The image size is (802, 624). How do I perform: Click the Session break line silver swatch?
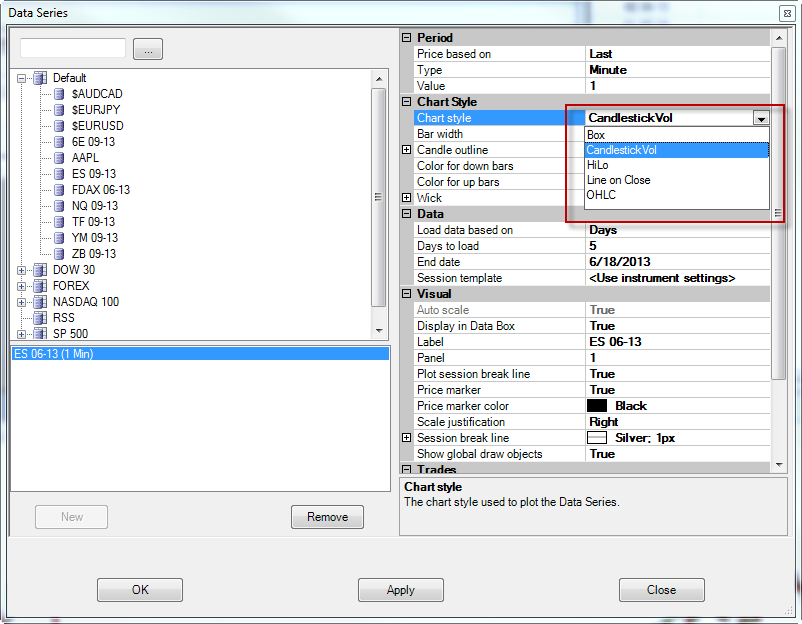point(597,438)
